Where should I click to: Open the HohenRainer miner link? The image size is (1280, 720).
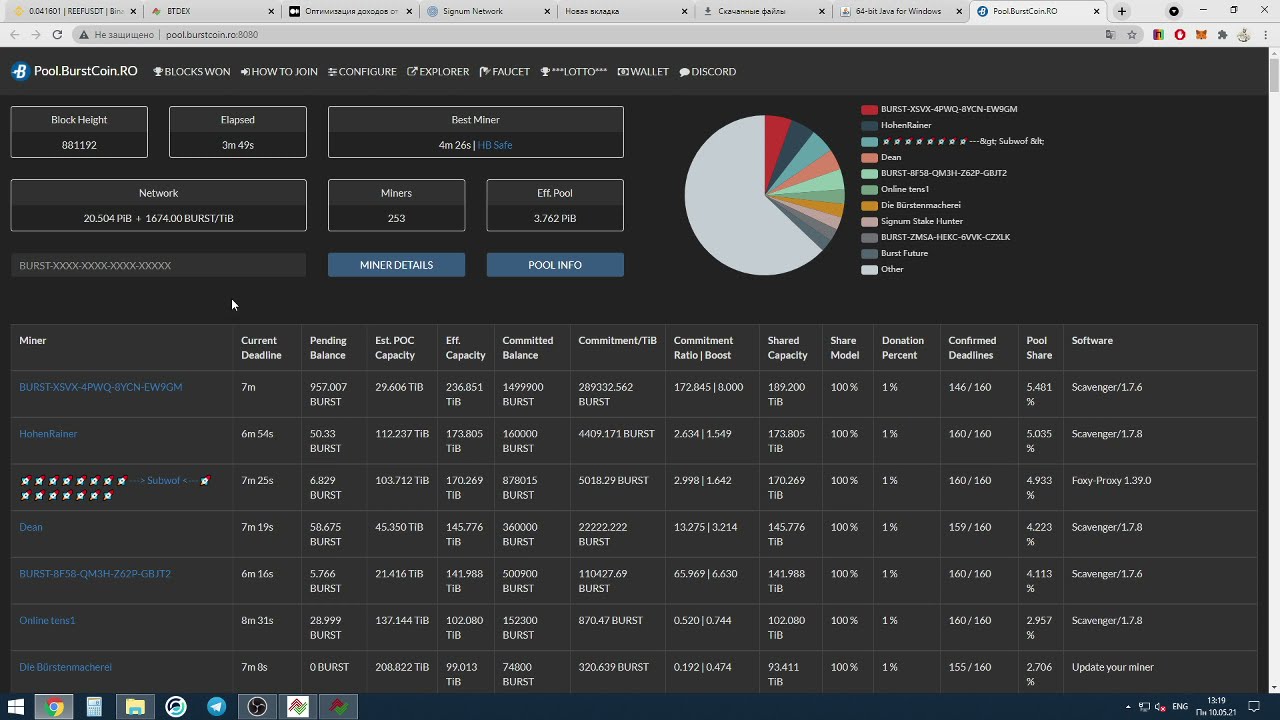click(x=48, y=434)
